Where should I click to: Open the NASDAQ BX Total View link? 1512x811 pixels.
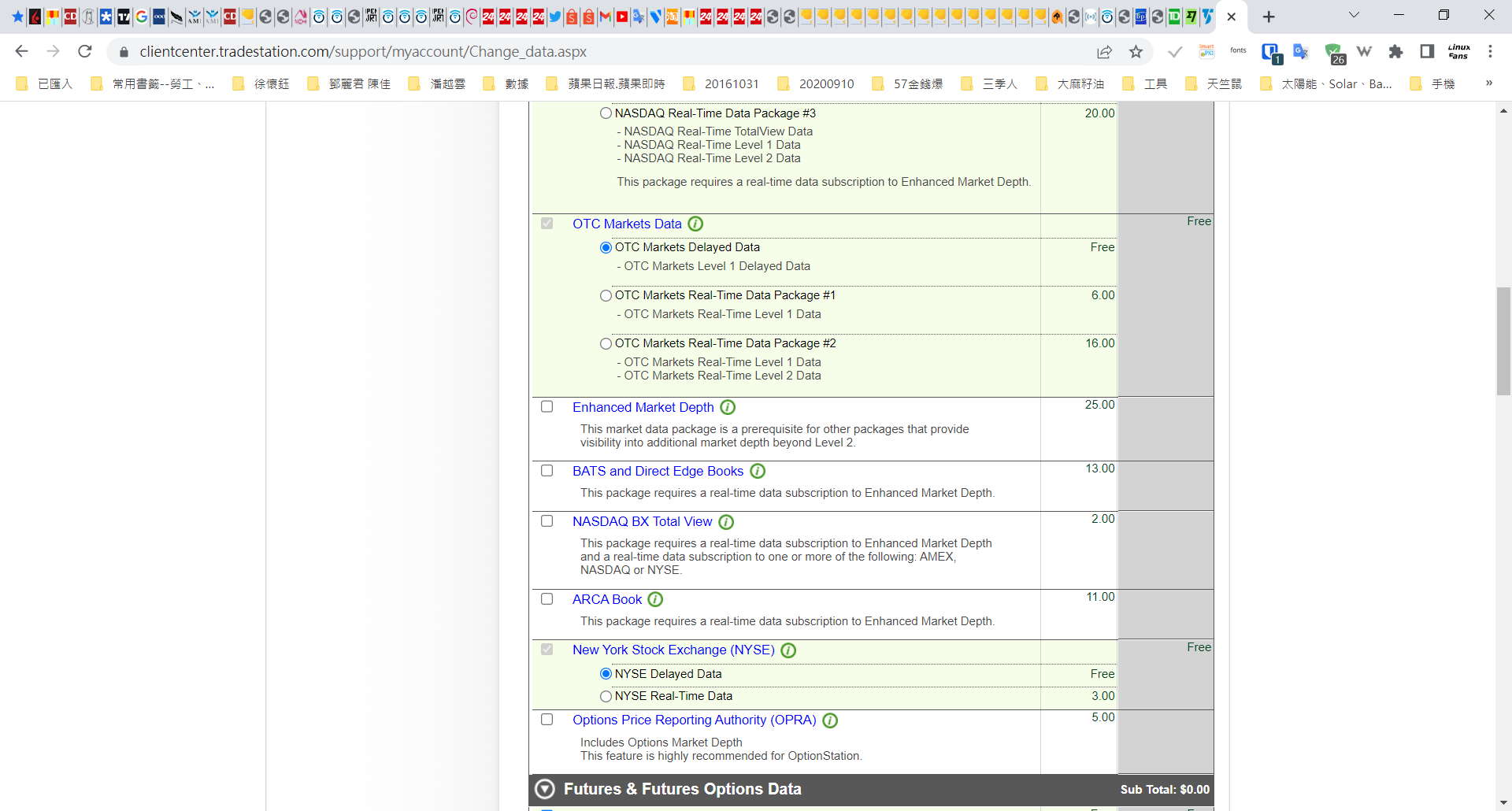(642, 522)
